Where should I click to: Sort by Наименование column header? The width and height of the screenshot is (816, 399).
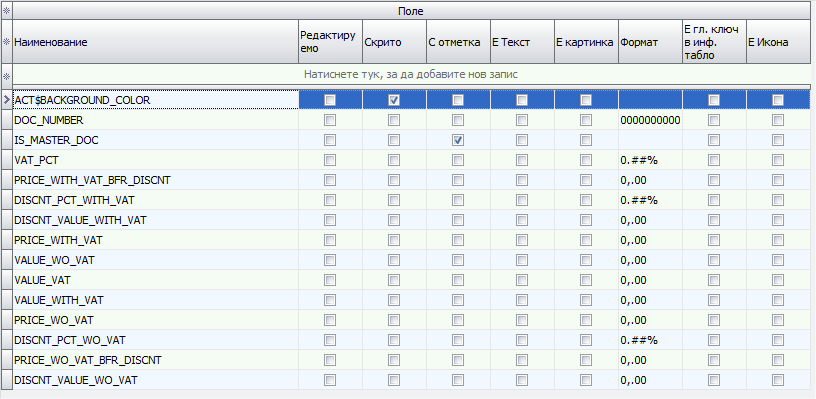tap(155, 42)
